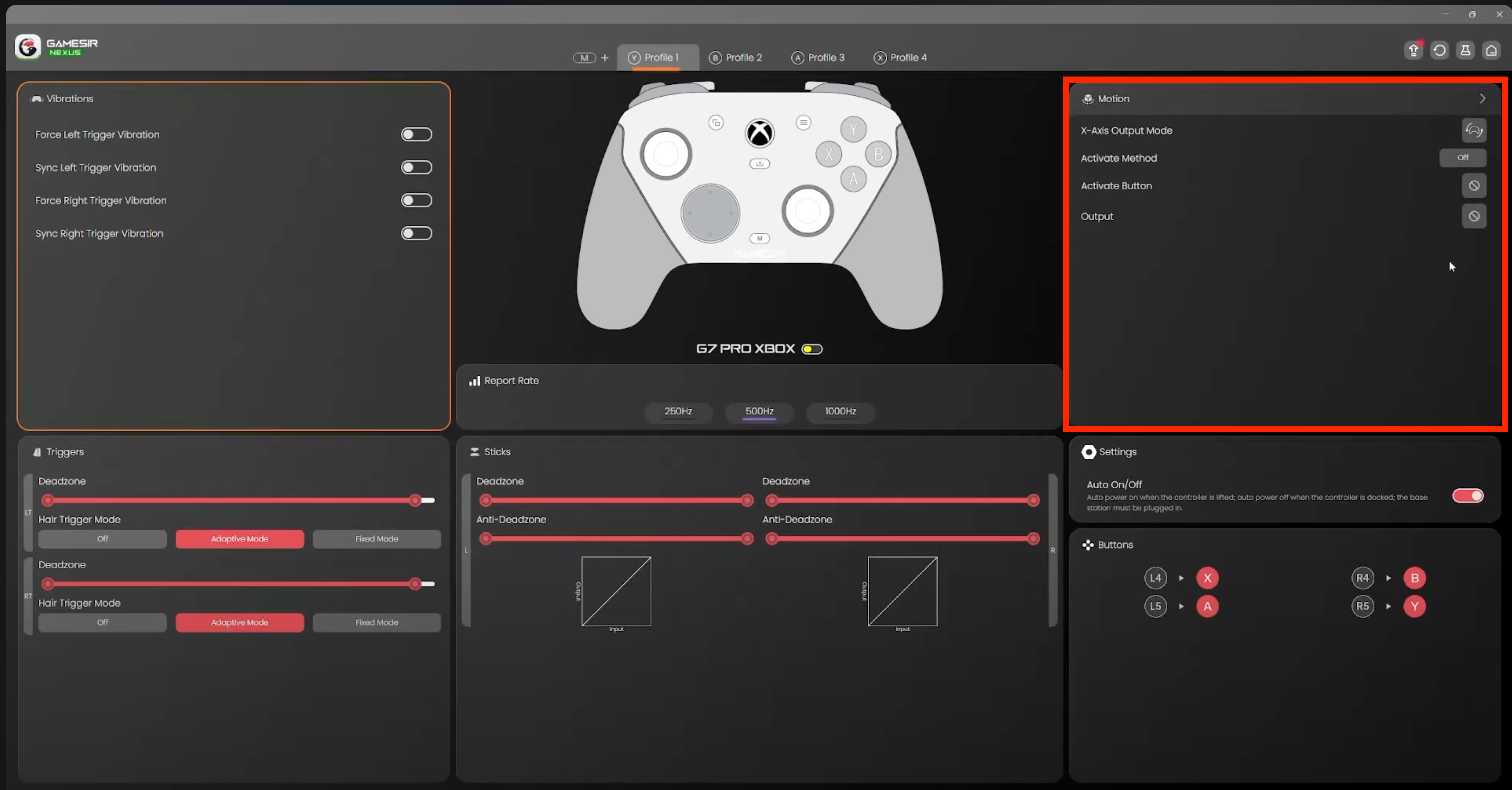Switch to the Profile 2 tab
Viewport: 1512px width, 790px height.
pyautogui.click(x=736, y=57)
